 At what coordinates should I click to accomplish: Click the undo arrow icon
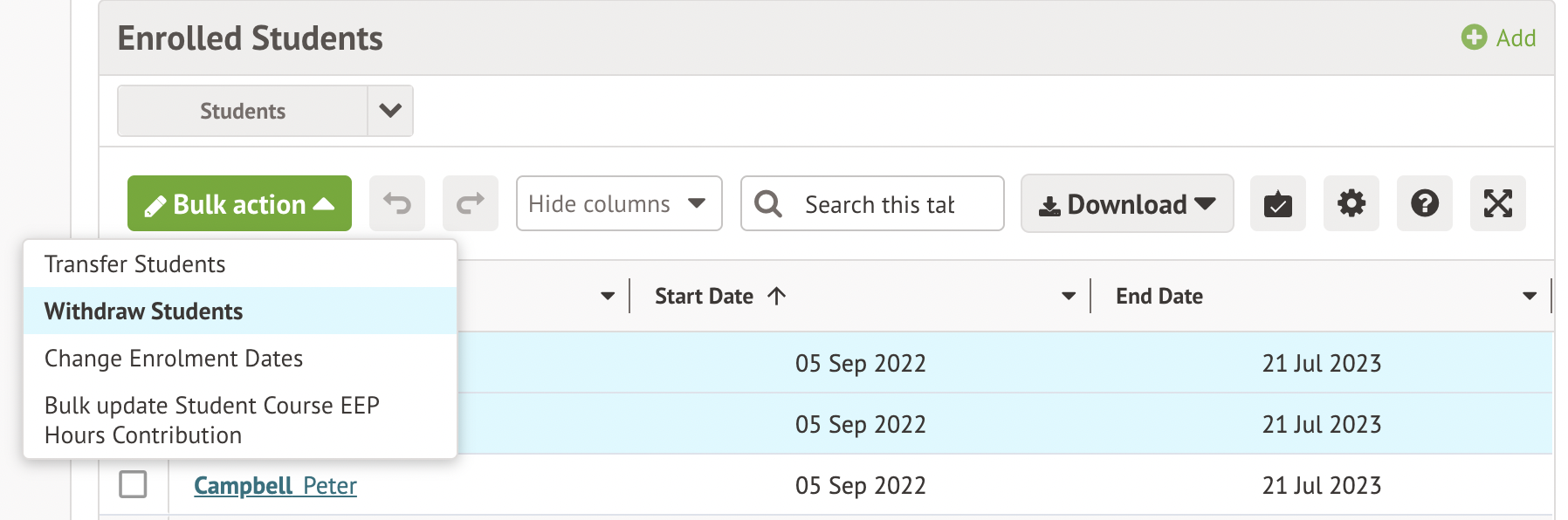(397, 204)
